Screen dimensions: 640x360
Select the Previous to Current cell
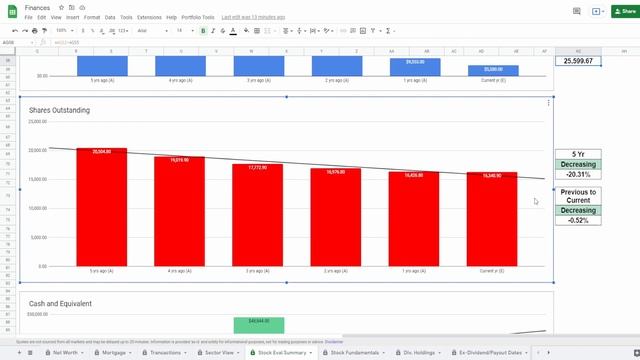click(578, 196)
